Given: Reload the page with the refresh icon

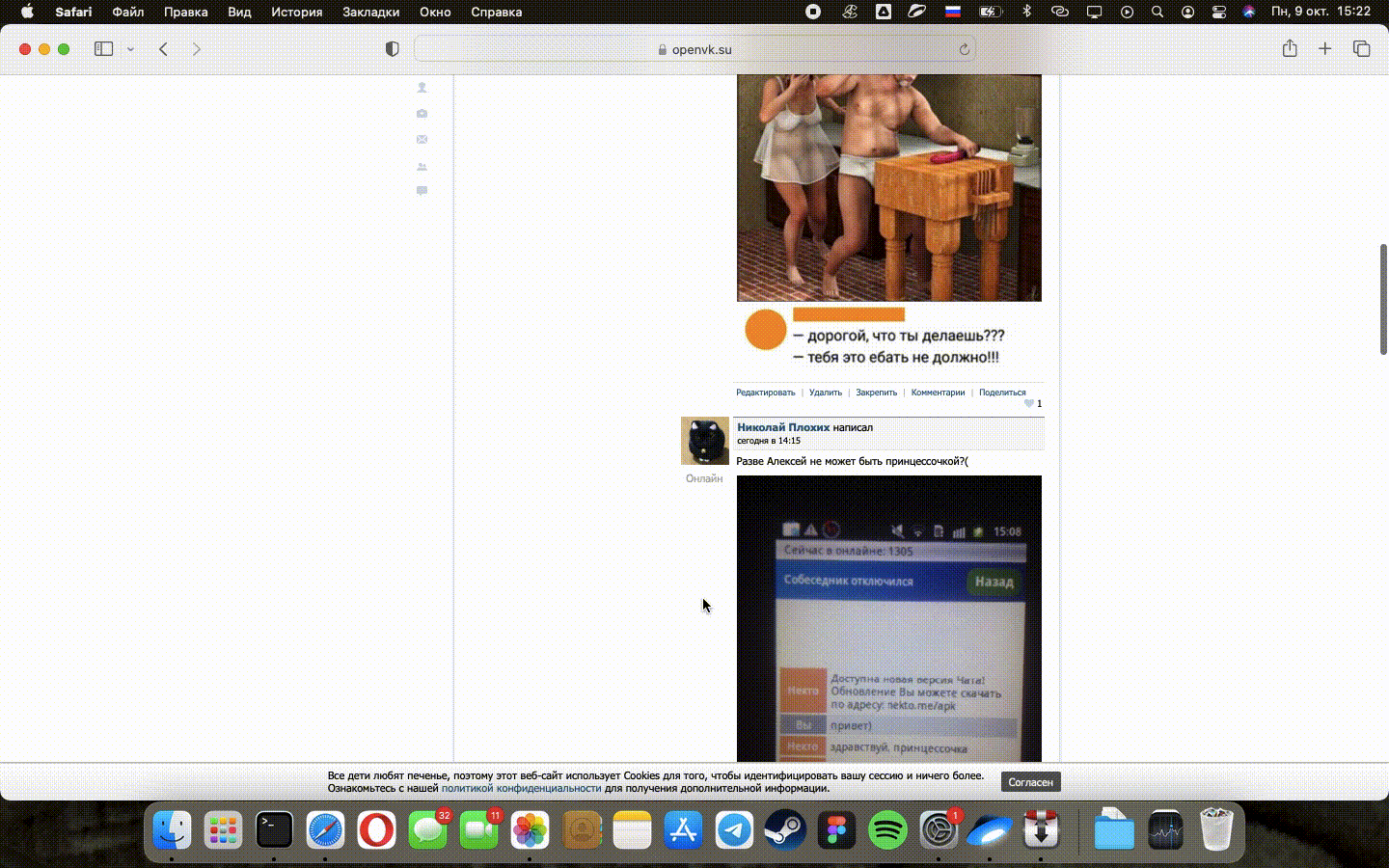Looking at the screenshot, I should pos(964,49).
